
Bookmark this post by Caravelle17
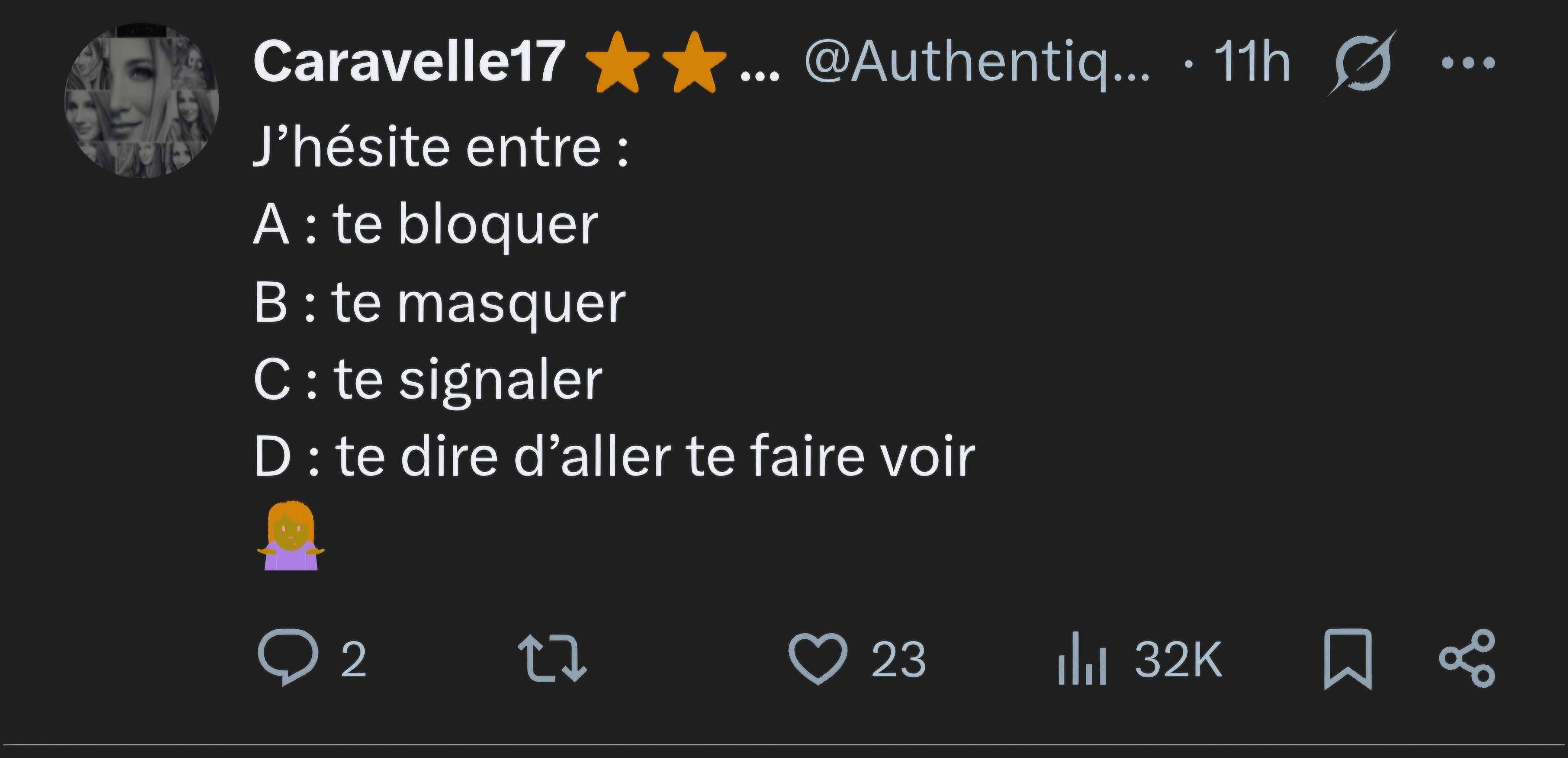(1348, 659)
